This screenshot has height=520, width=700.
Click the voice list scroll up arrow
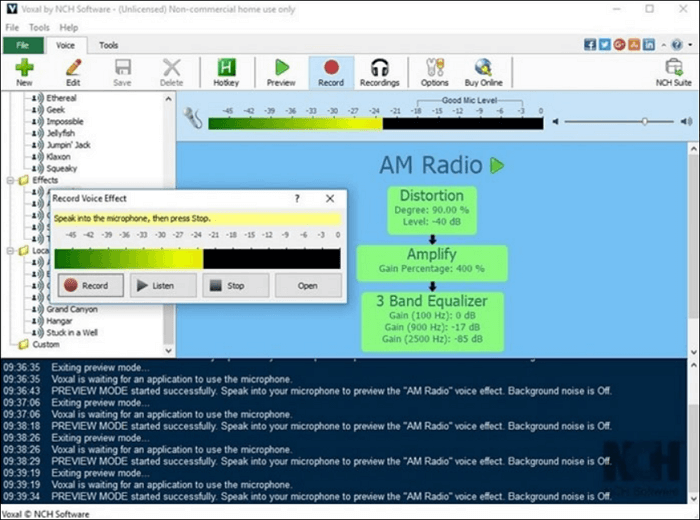(x=168, y=99)
